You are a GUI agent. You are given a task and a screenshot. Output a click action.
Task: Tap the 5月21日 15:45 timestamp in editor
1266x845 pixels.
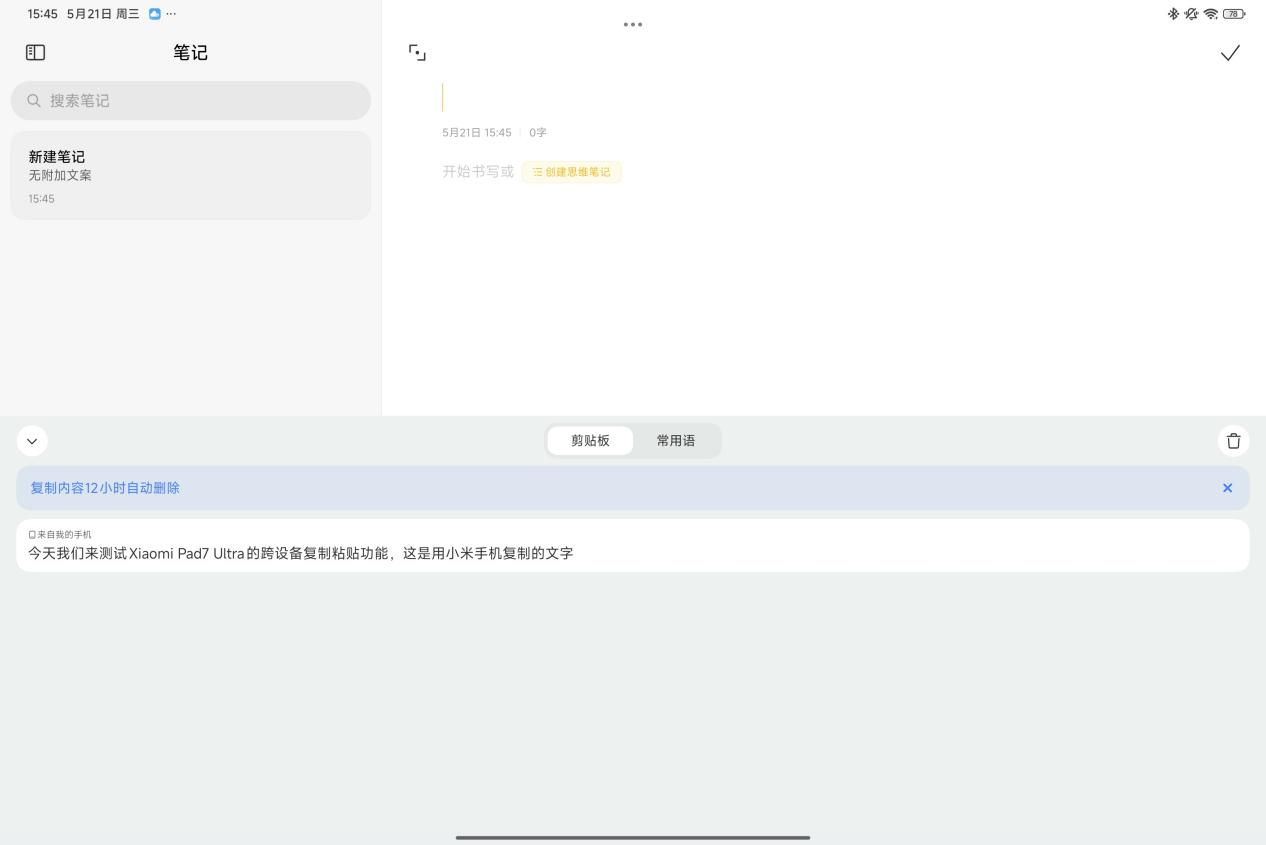tap(477, 133)
